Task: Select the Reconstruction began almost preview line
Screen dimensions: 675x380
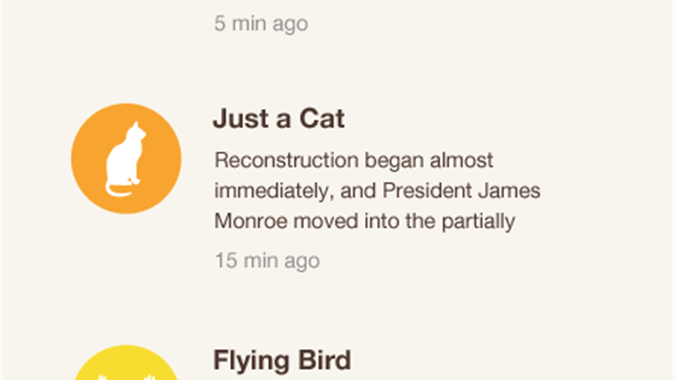Action: click(354, 160)
